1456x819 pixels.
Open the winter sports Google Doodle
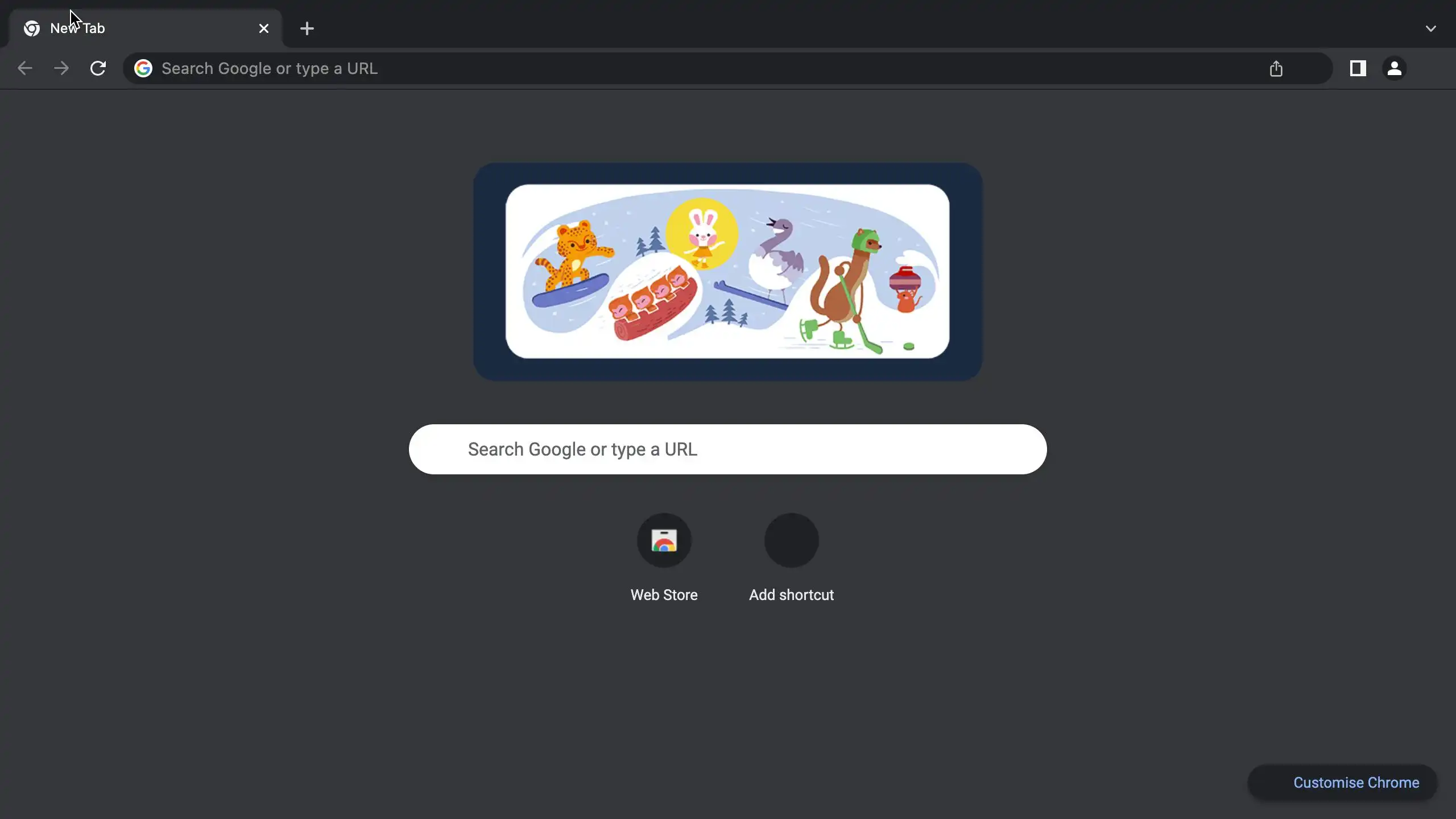727,271
